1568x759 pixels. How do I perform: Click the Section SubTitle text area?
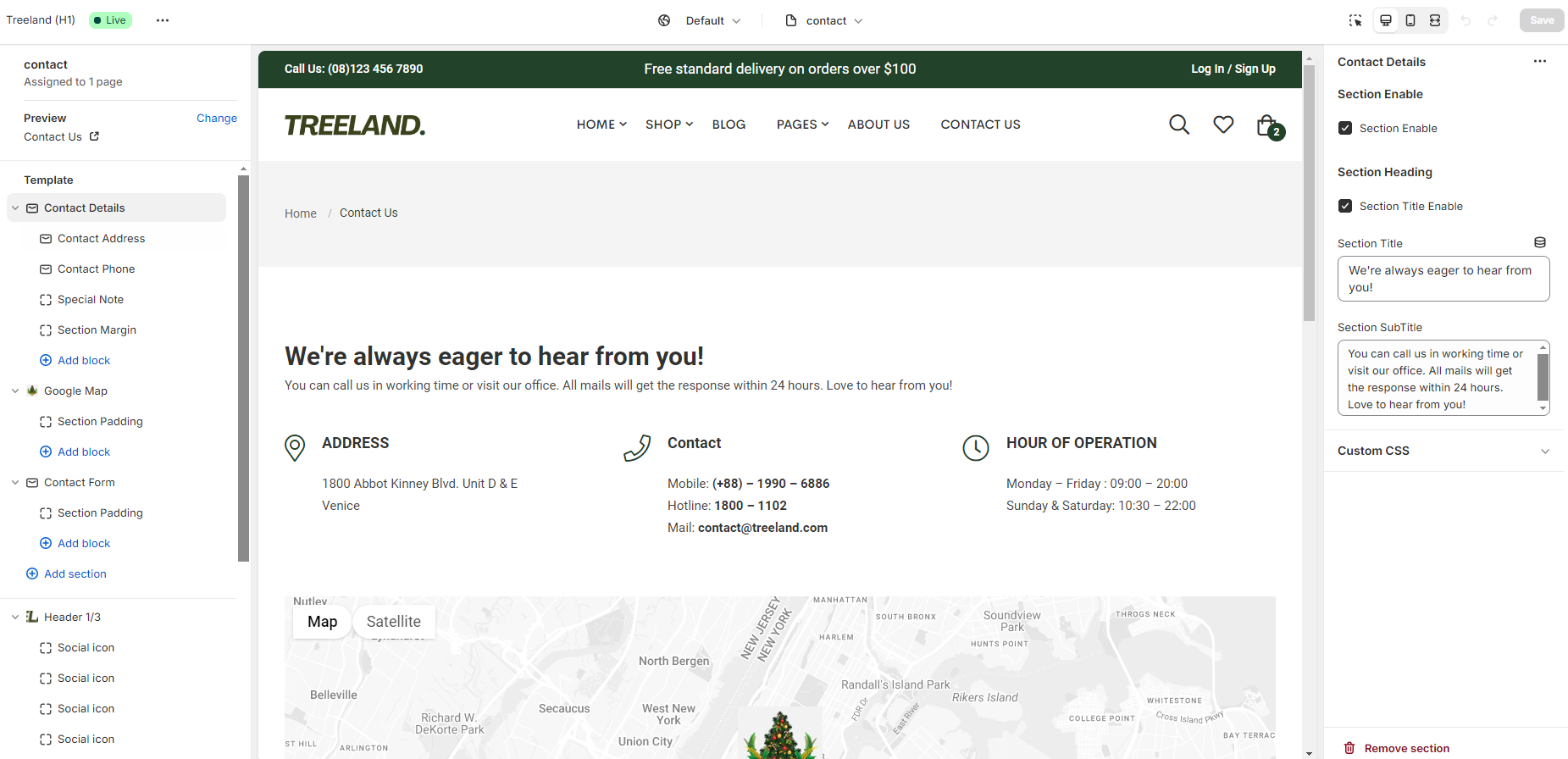click(x=1443, y=379)
